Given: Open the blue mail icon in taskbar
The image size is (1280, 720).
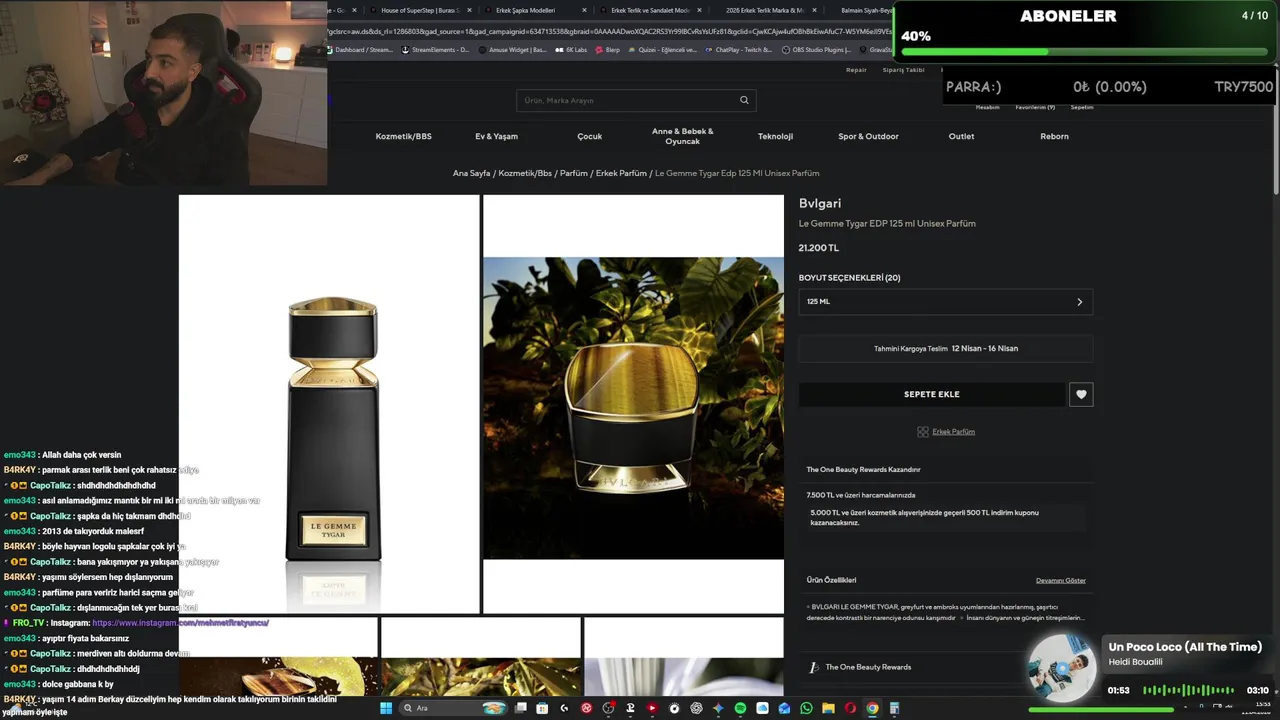Looking at the screenshot, I should (x=784, y=708).
